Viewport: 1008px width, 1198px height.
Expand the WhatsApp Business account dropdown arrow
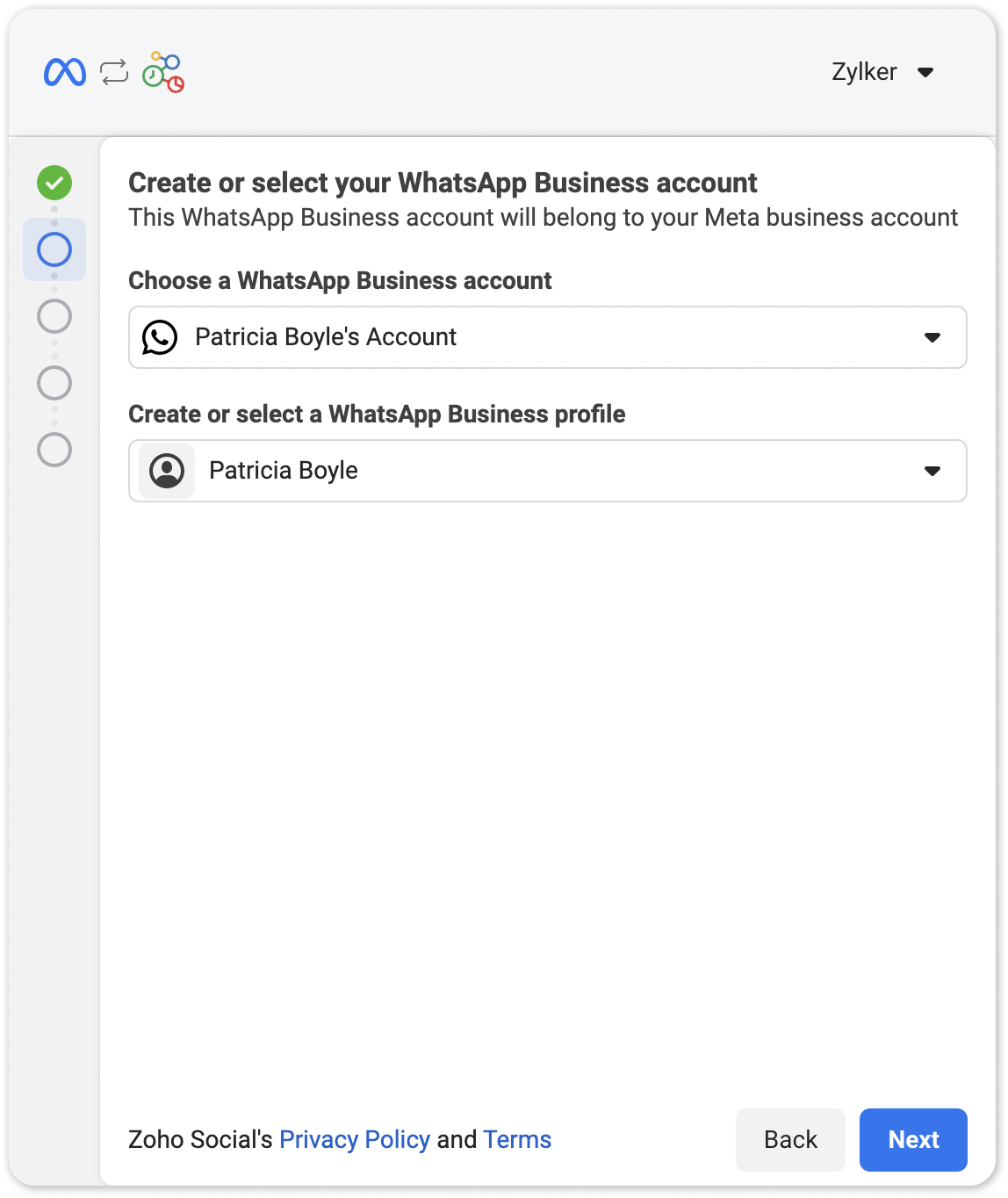click(932, 337)
